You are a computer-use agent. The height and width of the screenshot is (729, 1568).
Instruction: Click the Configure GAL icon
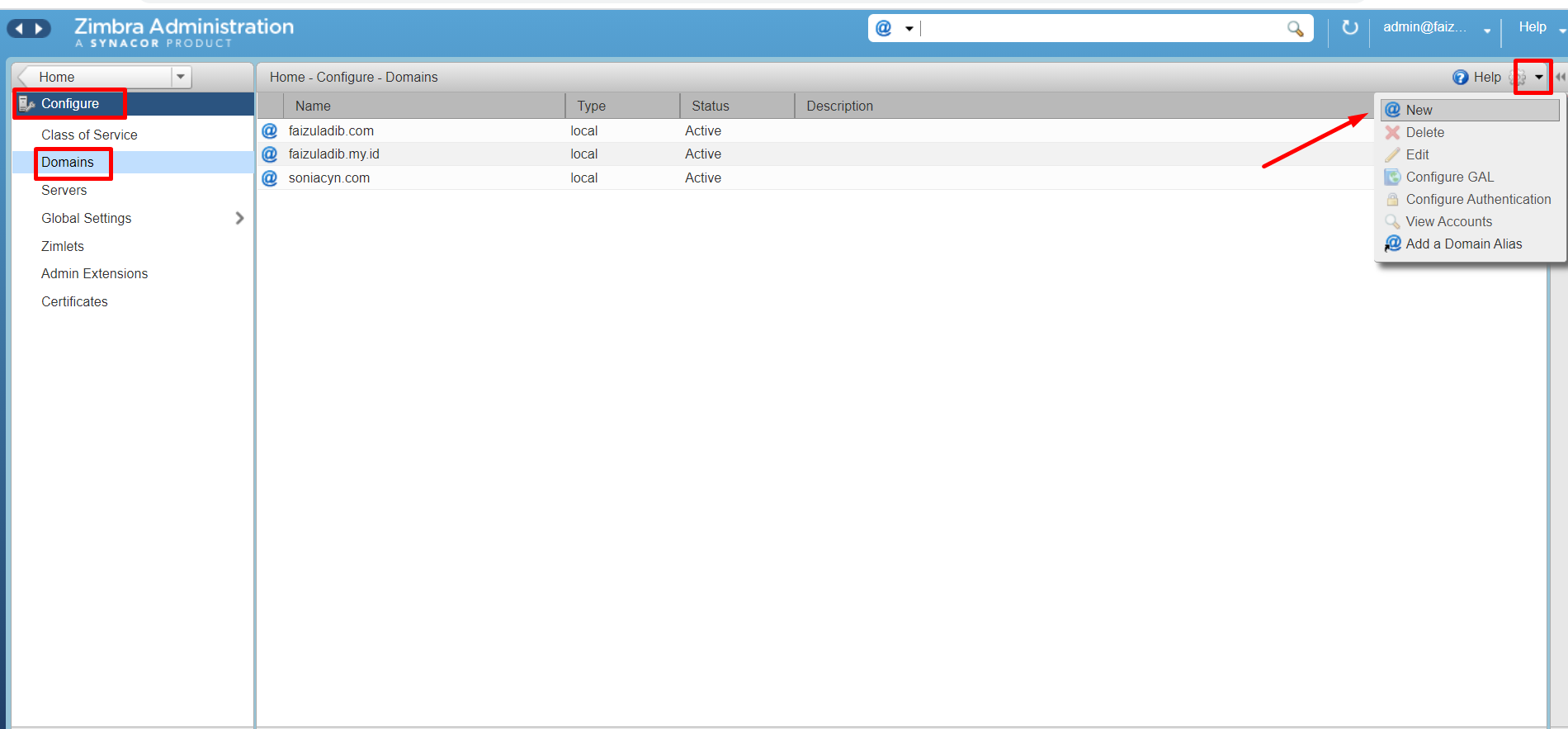pyautogui.click(x=1392, y=177)
